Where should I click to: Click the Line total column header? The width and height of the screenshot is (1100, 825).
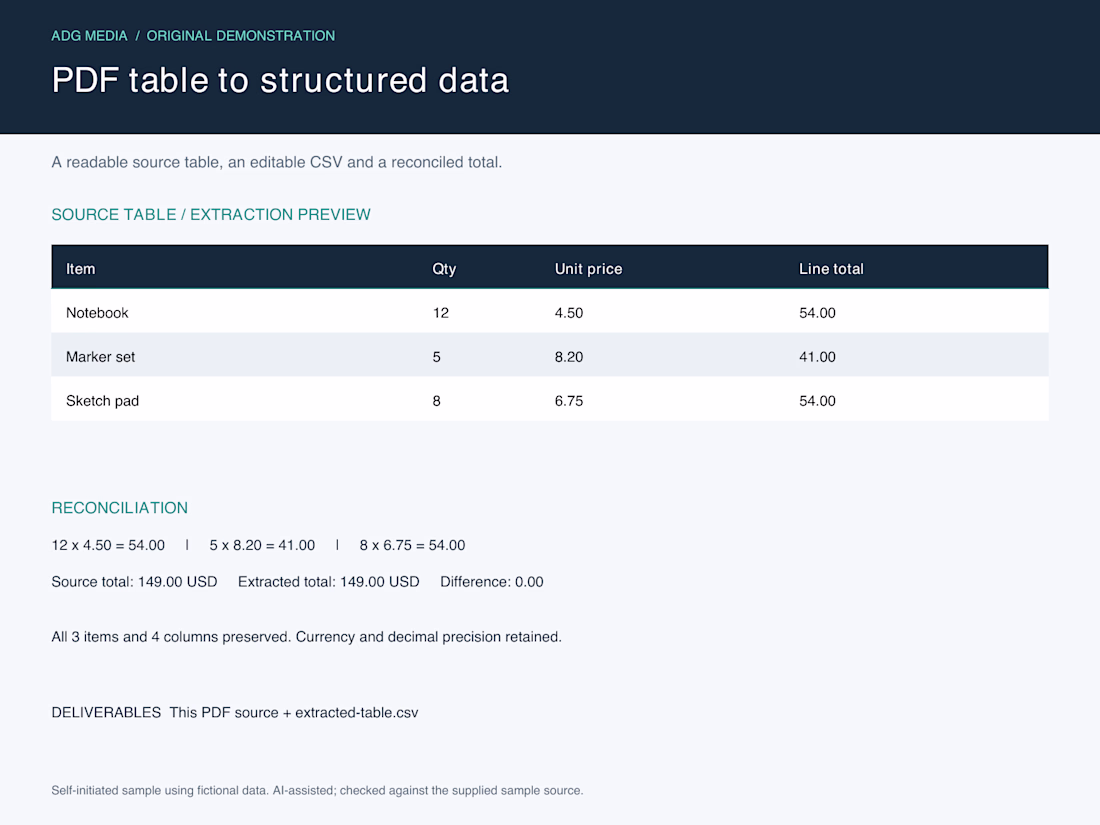coord(831,269)
